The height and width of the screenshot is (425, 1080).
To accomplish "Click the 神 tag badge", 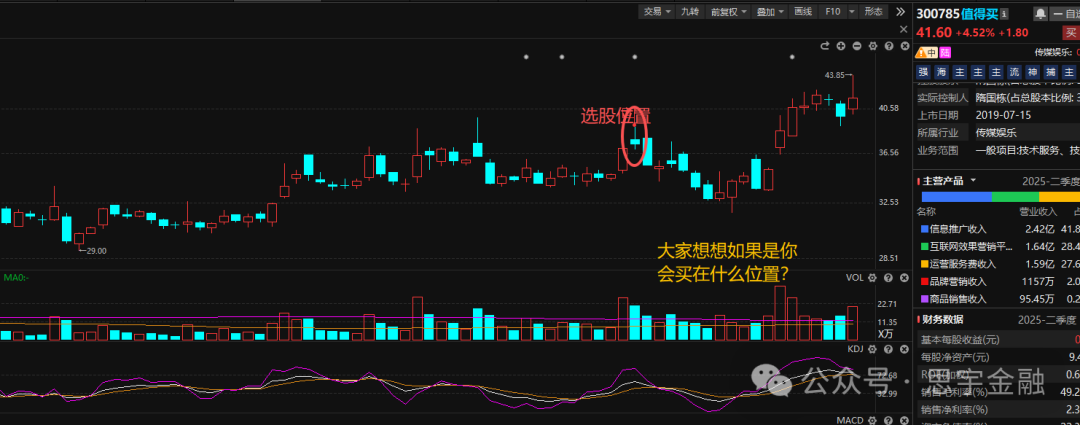I will tap(1032, 72).
